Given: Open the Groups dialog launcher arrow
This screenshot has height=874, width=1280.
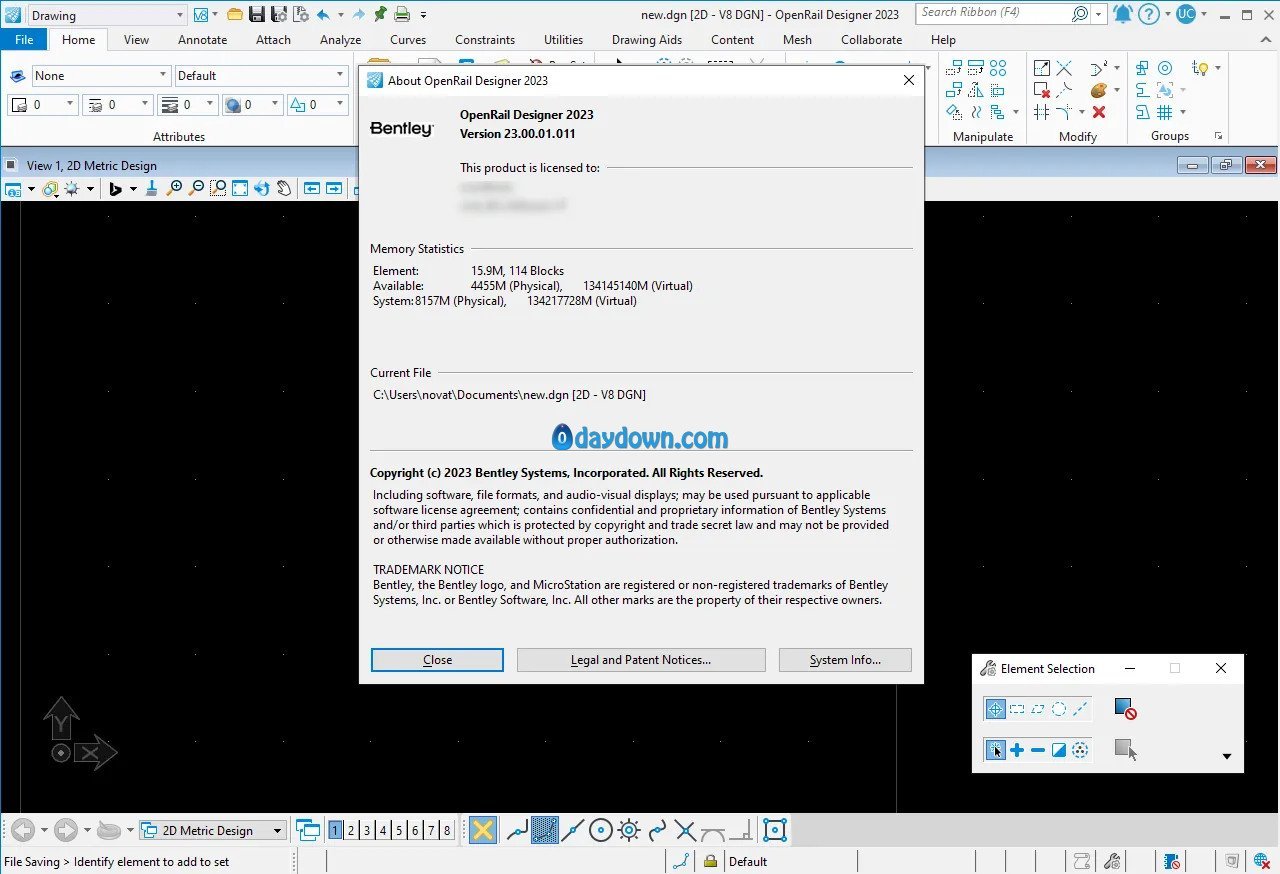Looking at the screenshot, I should [1218, 136].
